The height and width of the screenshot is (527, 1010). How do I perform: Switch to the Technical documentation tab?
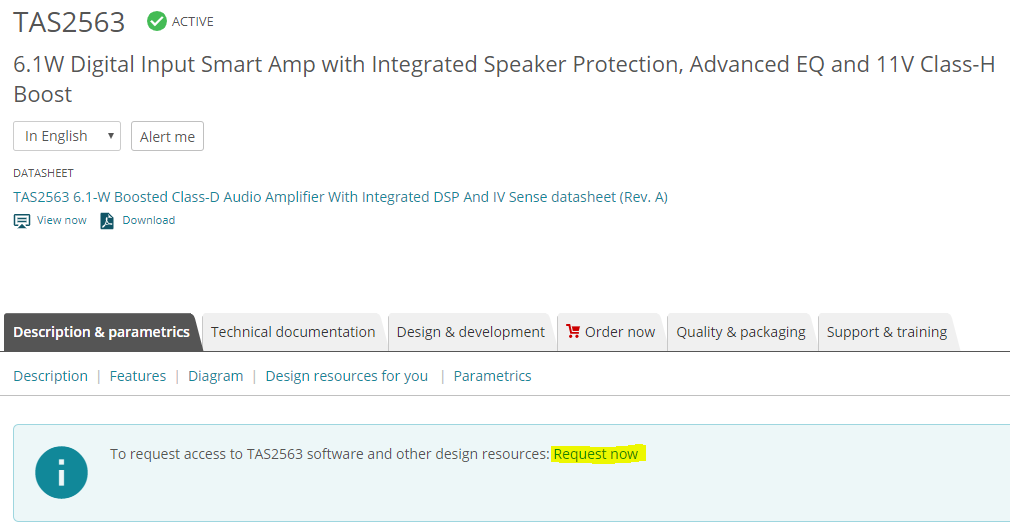tap(293, 332)
